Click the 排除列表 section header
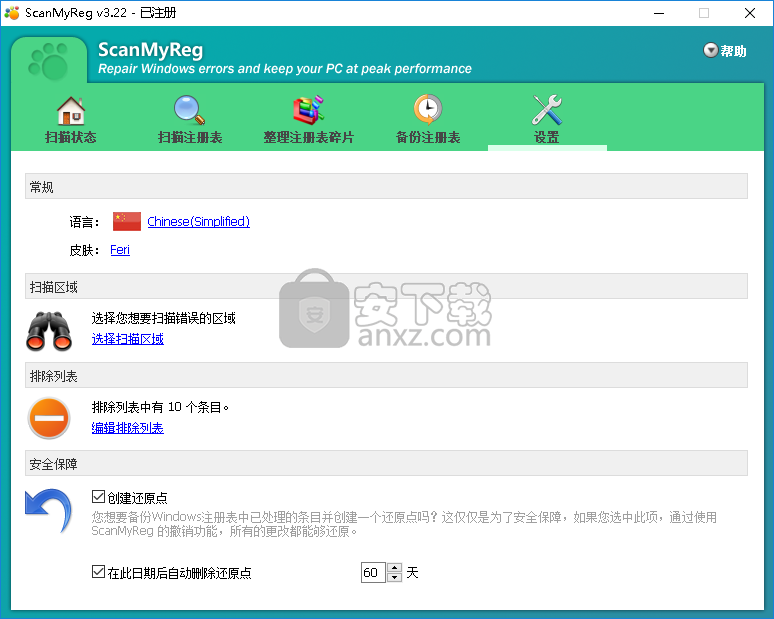 click(387, 375)
